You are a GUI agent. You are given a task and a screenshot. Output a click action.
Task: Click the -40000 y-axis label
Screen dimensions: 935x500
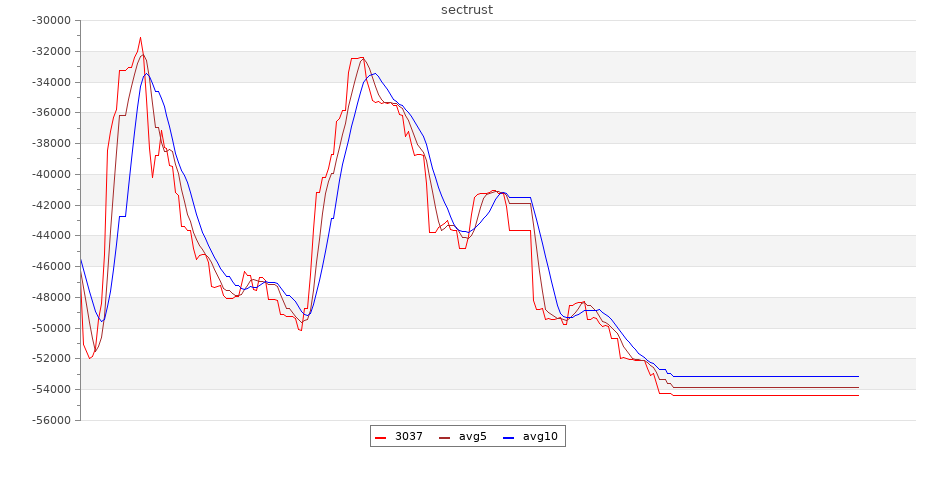click(50, 175)
